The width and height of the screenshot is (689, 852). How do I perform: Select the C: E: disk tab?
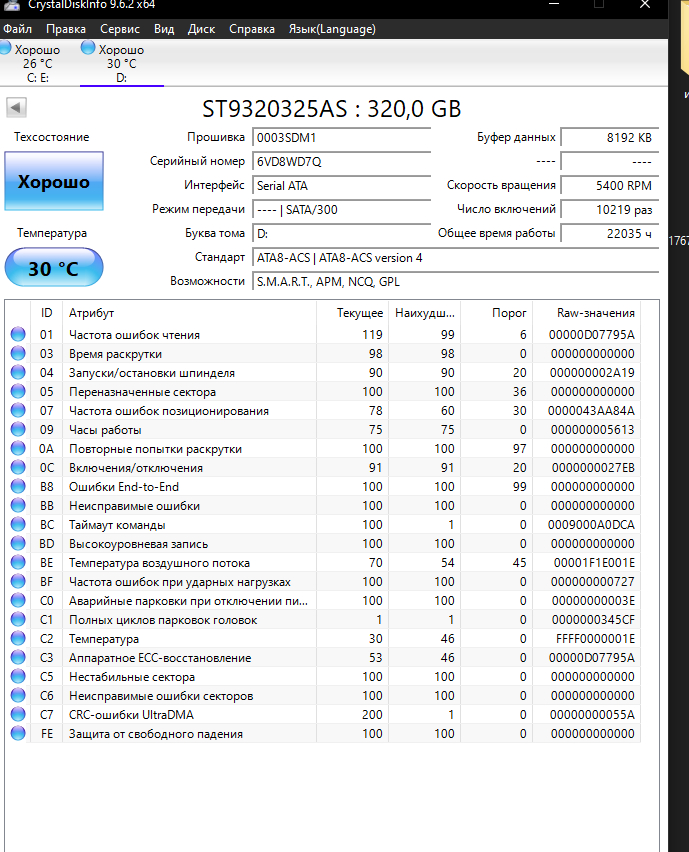[x=38, y=63]
